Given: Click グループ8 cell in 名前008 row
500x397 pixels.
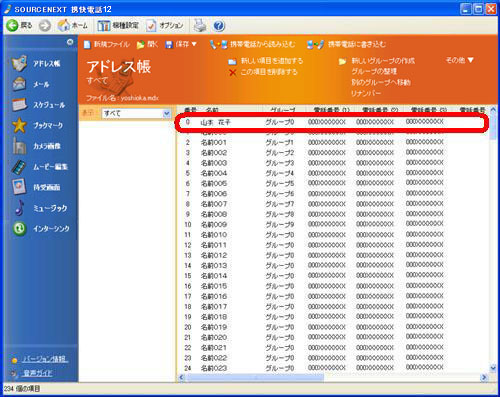Looking at the screenshot, I should [280, 214].
